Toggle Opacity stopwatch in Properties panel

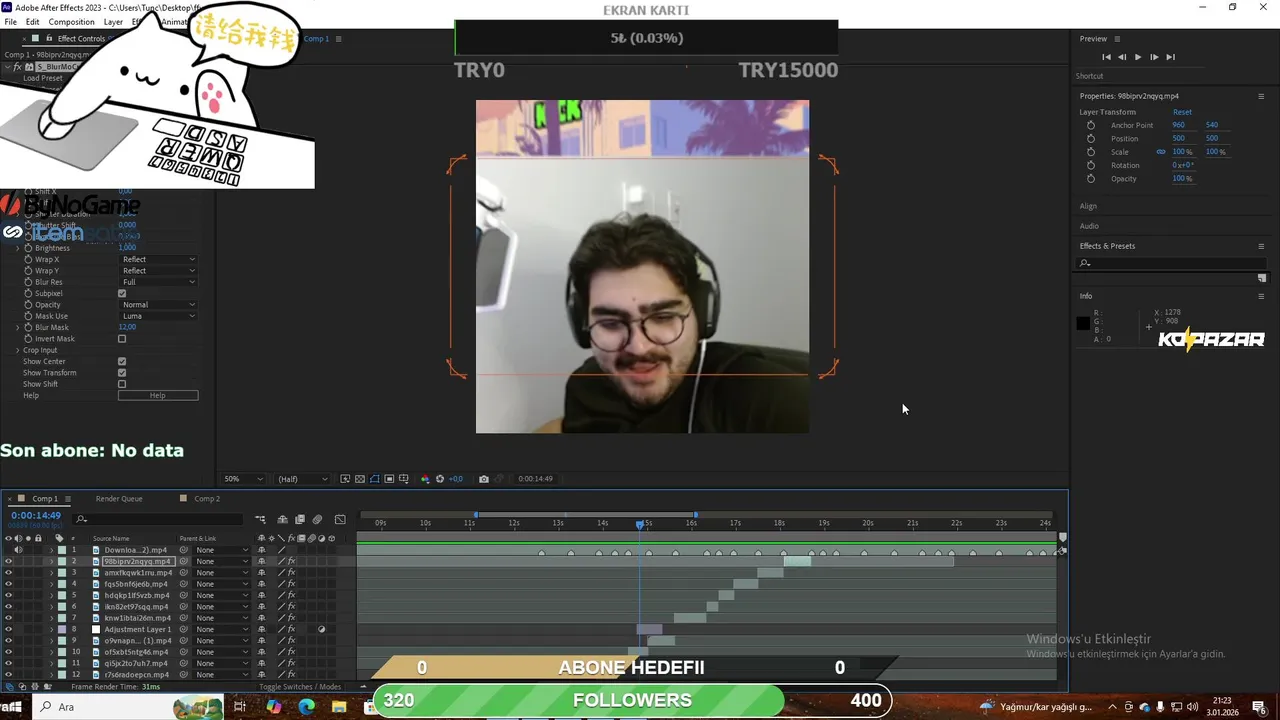tap(1091, 178)
